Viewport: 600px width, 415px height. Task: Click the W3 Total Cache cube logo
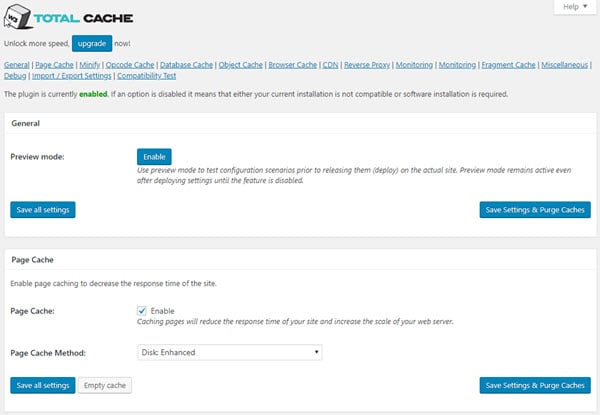point(18,19)
